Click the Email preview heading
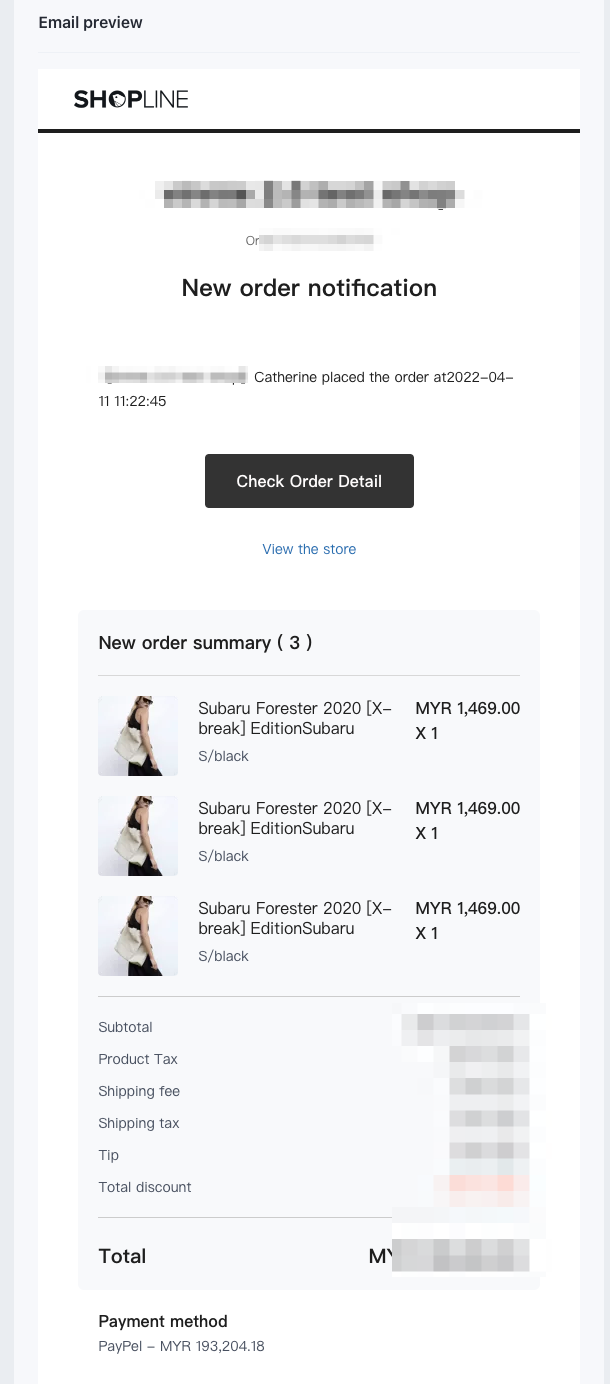The image size is (610, 1384). coord(90,22)
